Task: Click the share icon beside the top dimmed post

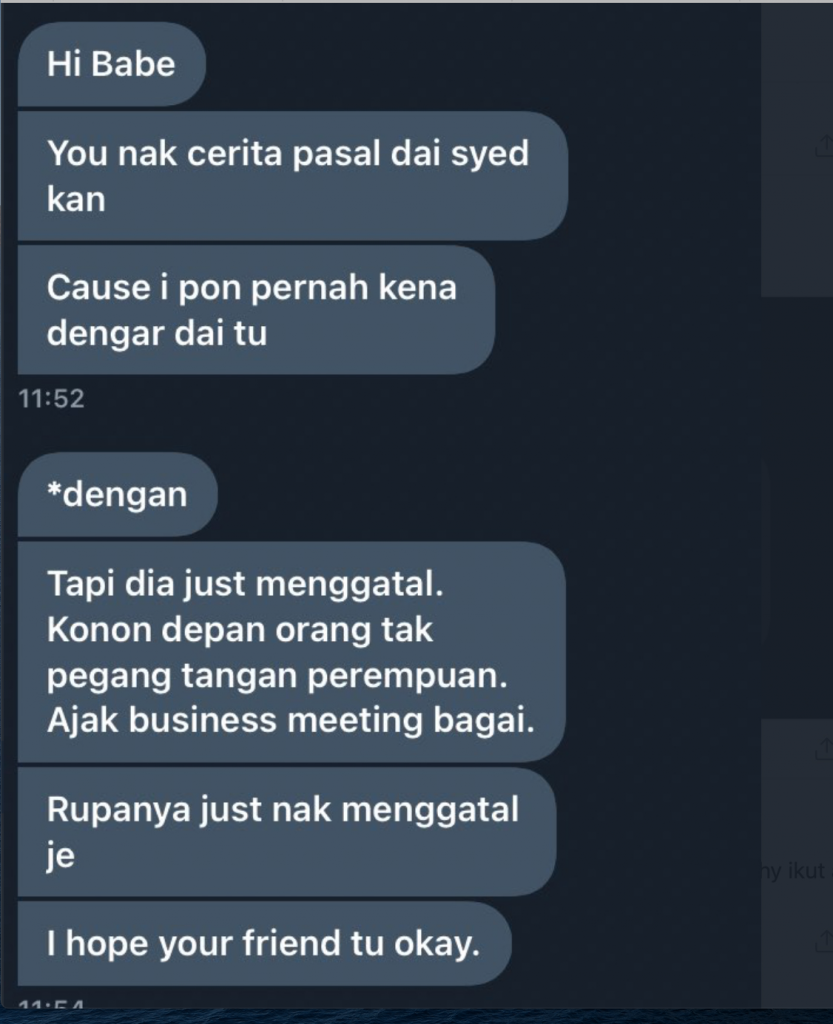Action: (825, 146)
